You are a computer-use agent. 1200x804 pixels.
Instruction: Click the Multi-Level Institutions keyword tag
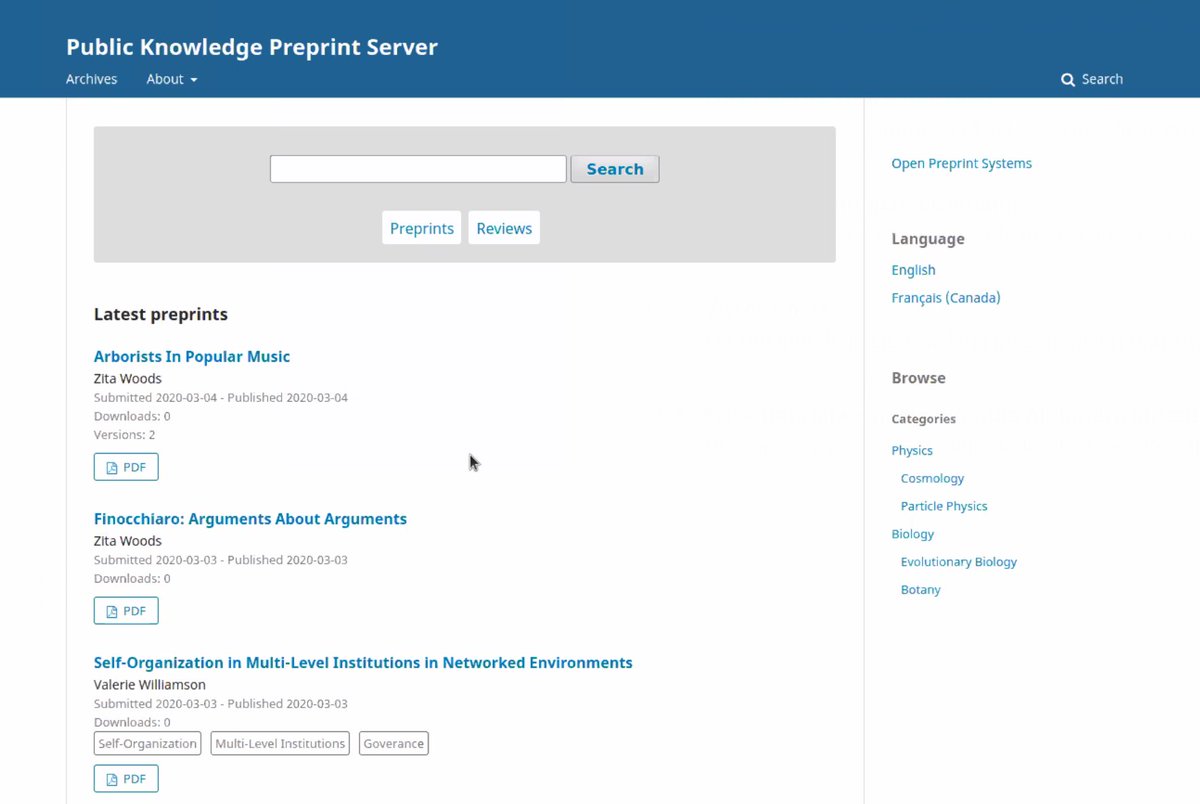click(x=280, y=743)
